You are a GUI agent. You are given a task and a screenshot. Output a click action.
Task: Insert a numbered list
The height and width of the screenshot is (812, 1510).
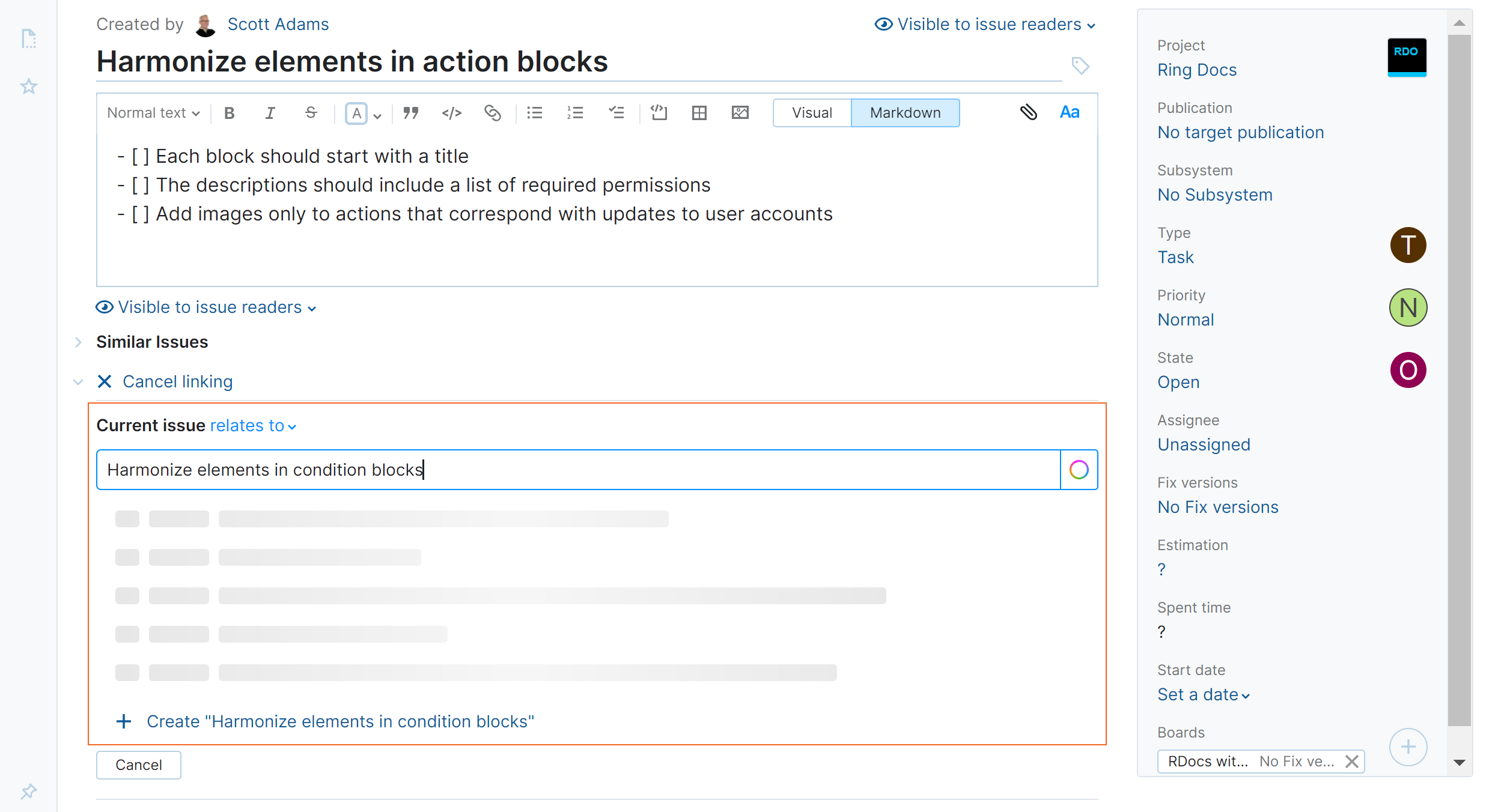click(575, 112)
